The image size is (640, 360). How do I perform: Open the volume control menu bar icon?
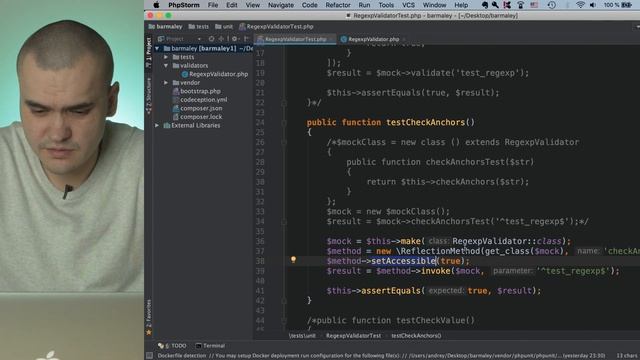[x=593, y=5]
